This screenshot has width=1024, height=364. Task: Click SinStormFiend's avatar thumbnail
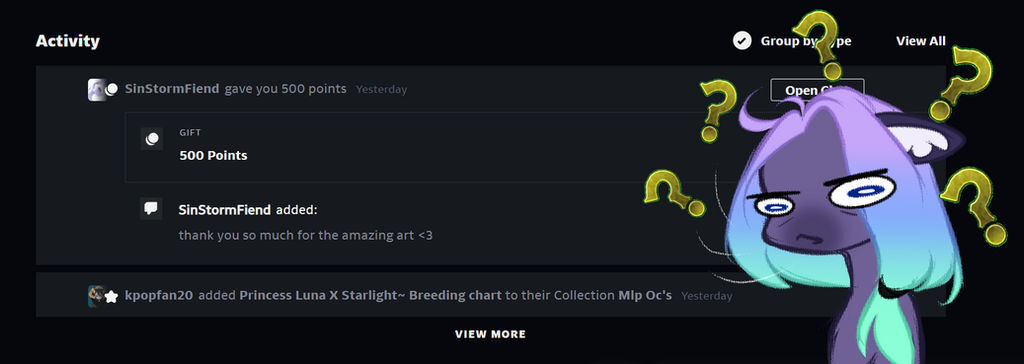(x=97, y=90)
